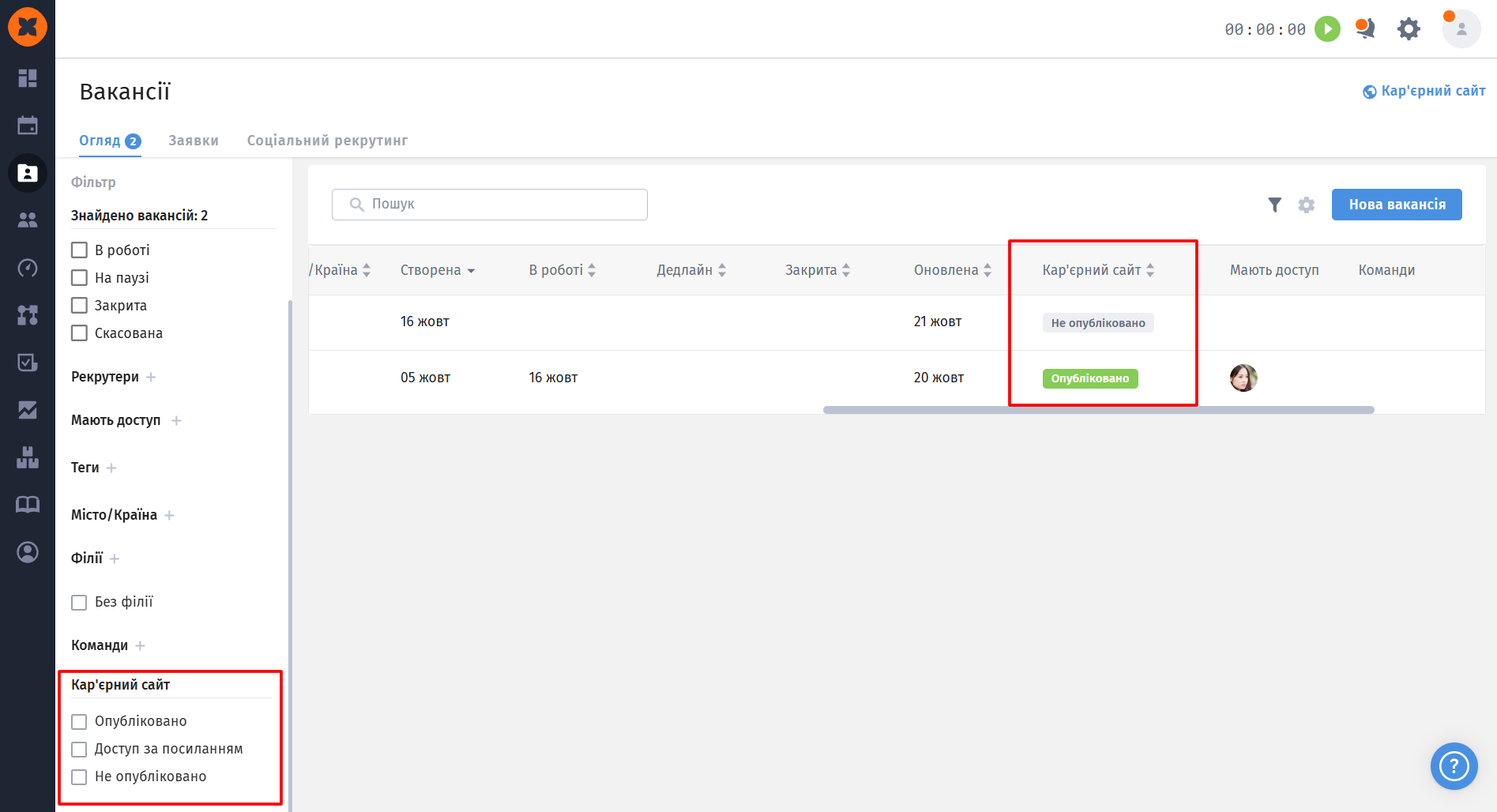Open the profile circle icon in sidebar
Image resolution: width=1497 pixels, height=812 pixels.
point(28,552)
